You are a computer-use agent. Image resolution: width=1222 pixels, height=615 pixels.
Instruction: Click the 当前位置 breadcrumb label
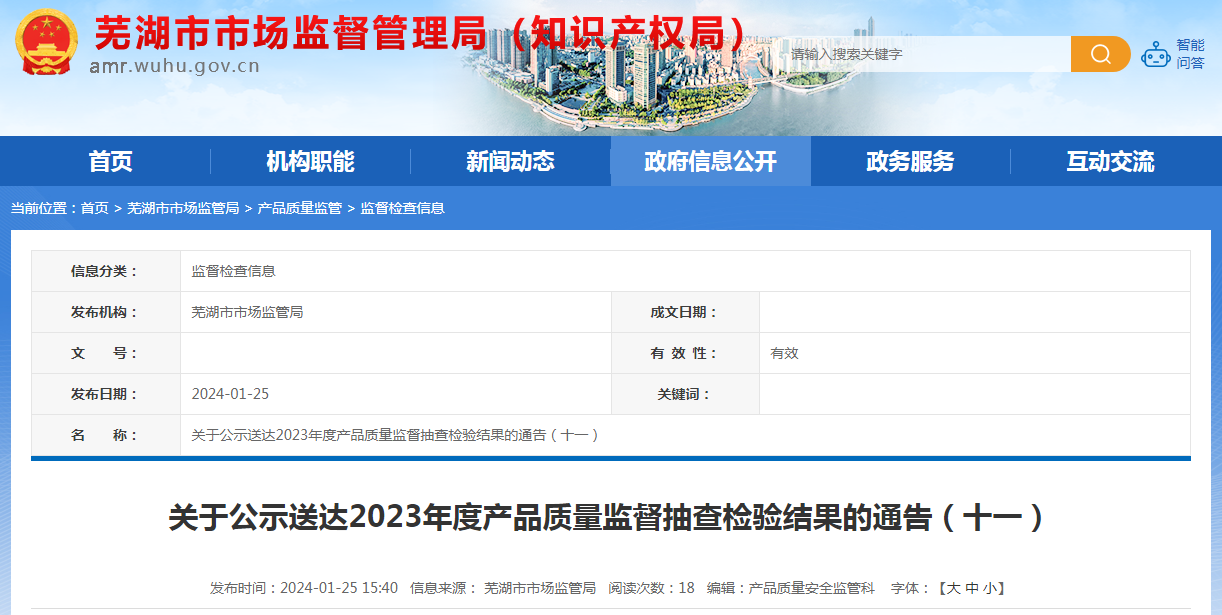[x=45, y=208]
